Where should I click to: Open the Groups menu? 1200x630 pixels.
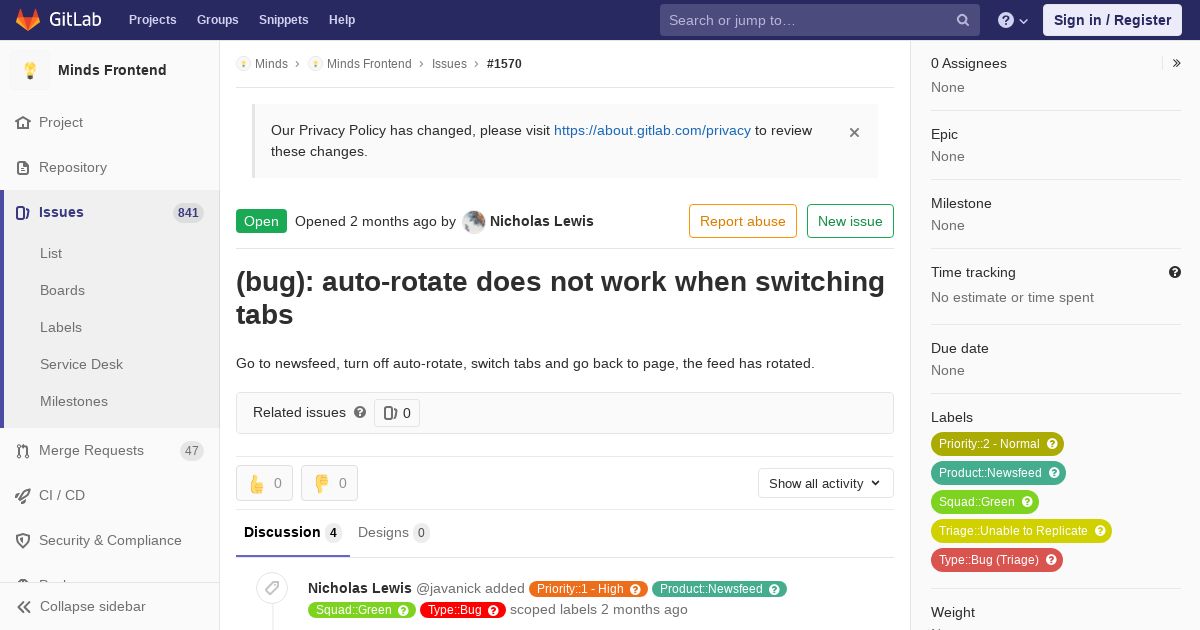pos(218,20)
